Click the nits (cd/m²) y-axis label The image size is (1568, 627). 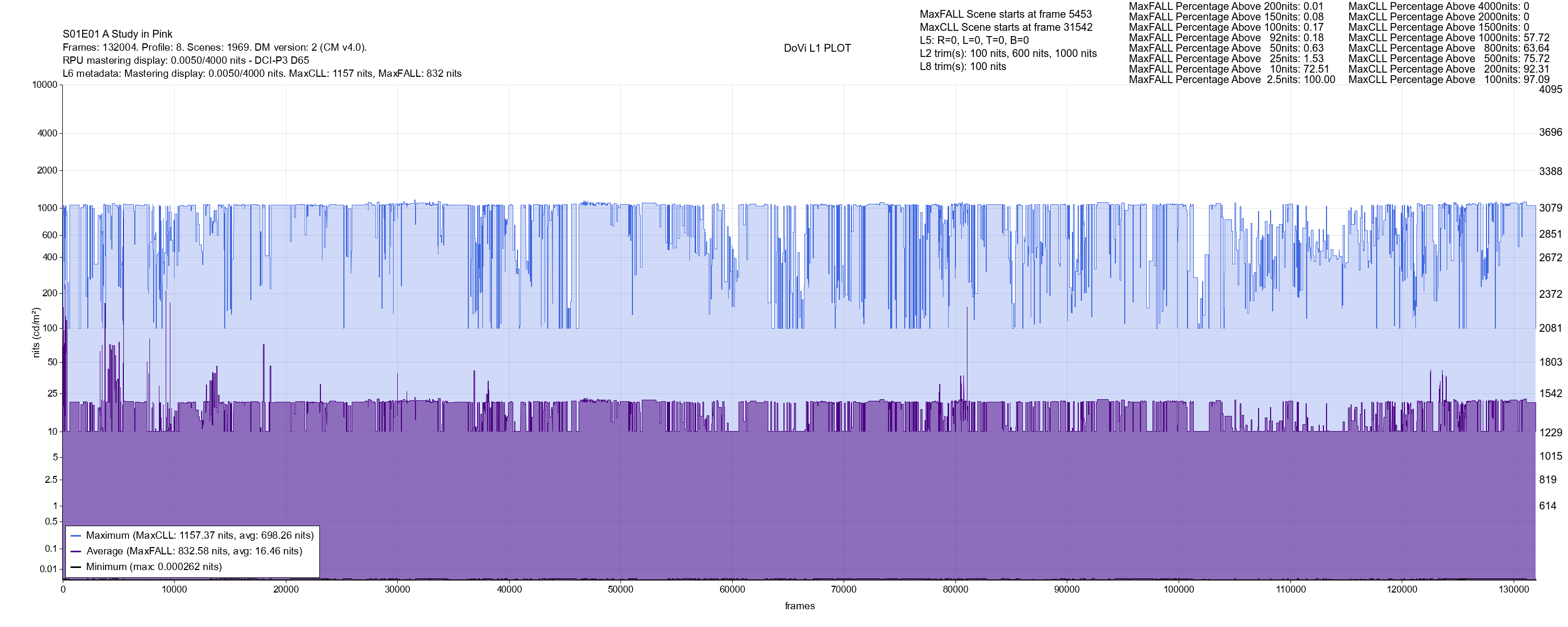(x=36, y=332)
